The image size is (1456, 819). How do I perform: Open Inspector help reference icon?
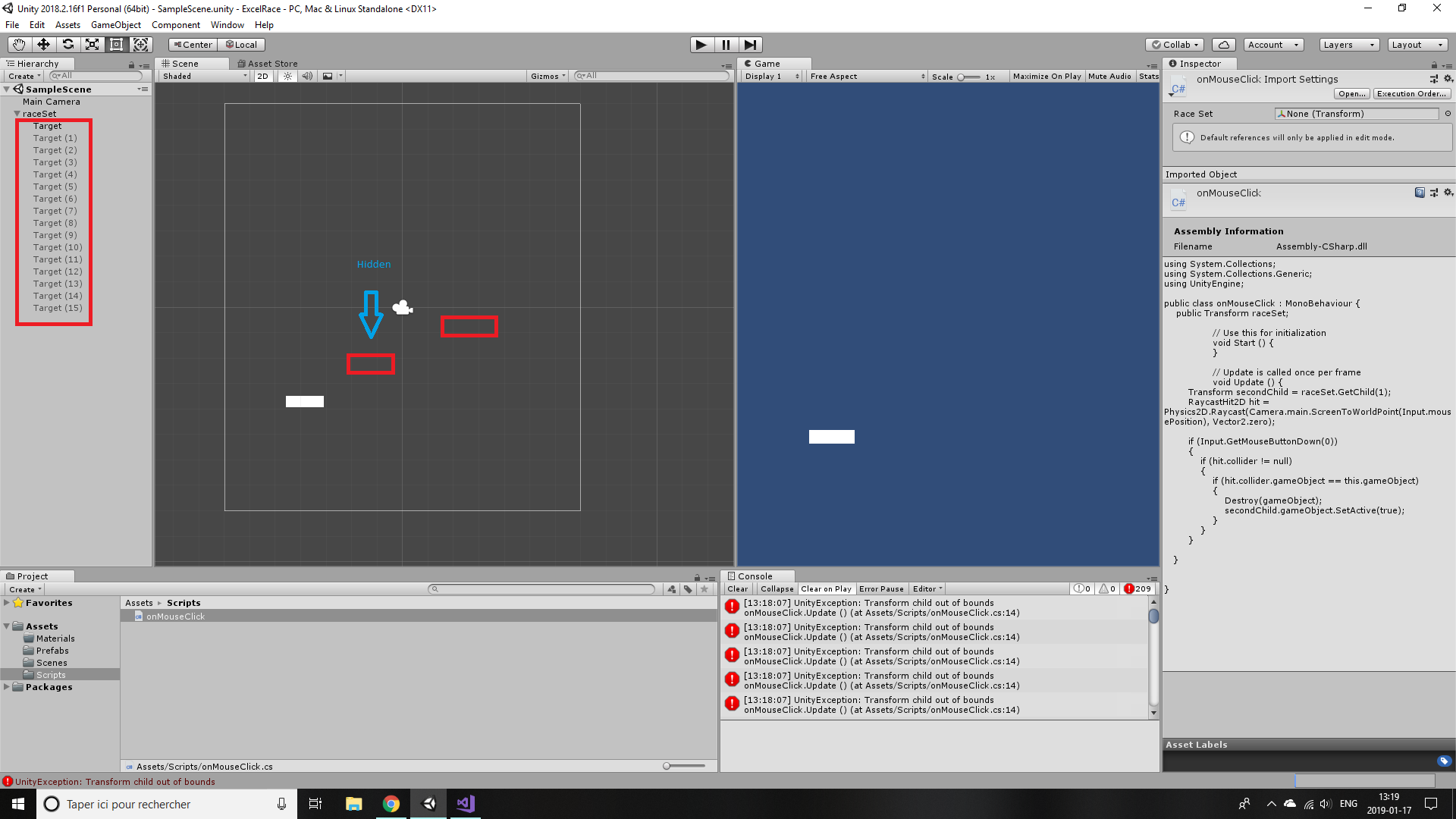point(1419,193)
